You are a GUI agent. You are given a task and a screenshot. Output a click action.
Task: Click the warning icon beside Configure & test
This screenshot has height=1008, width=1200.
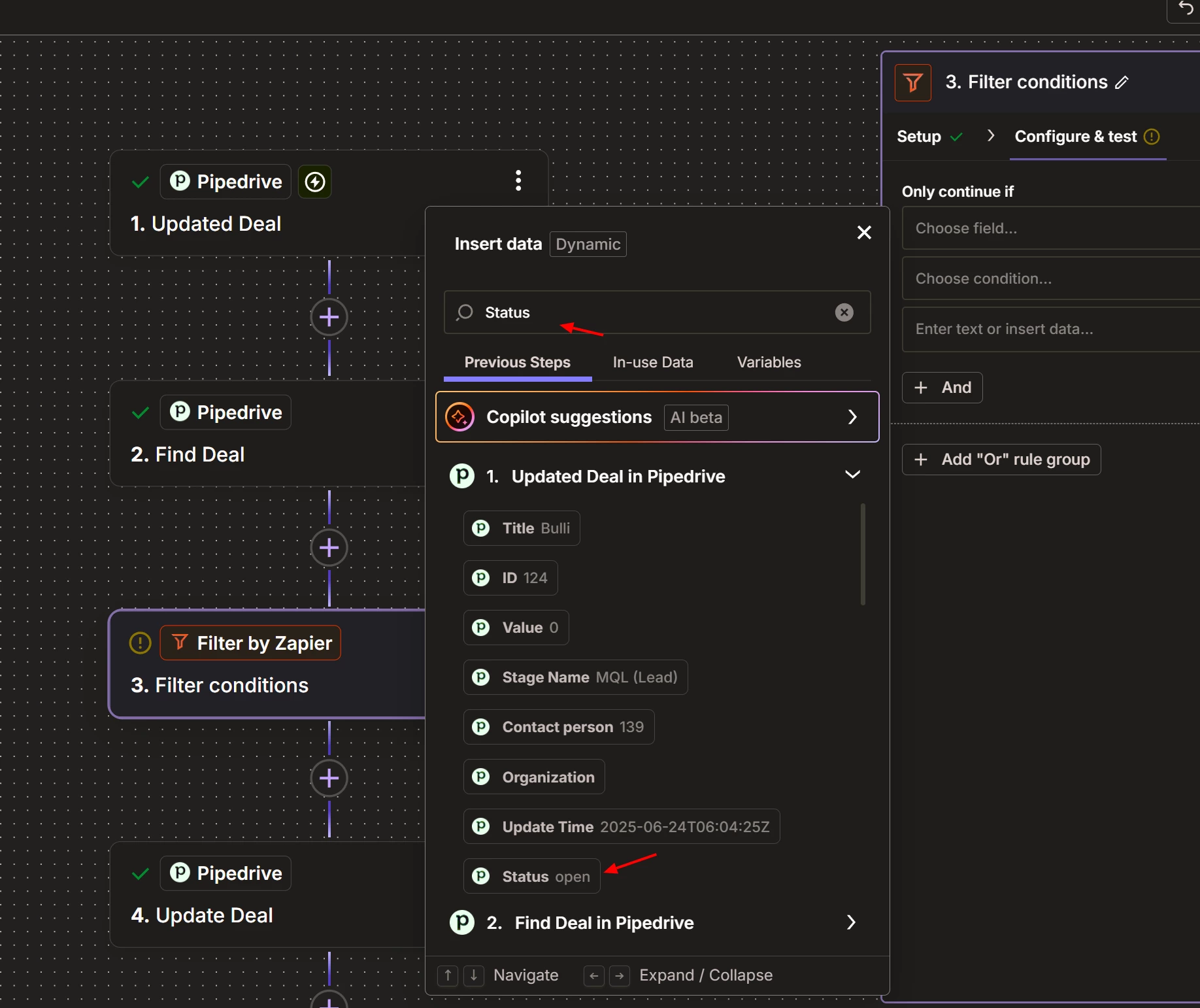click(1152, 137)
